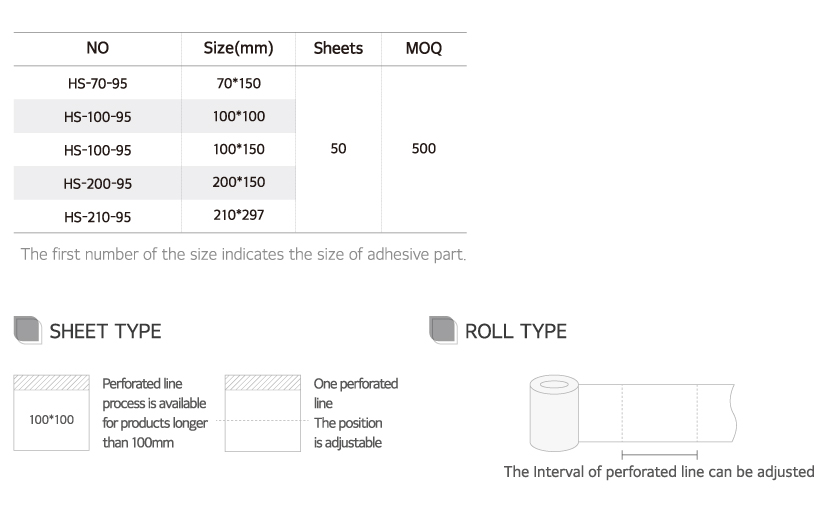The image size is (835, 506).
Task: Click the HS-210-95 product number
Action: pos(98,216)
